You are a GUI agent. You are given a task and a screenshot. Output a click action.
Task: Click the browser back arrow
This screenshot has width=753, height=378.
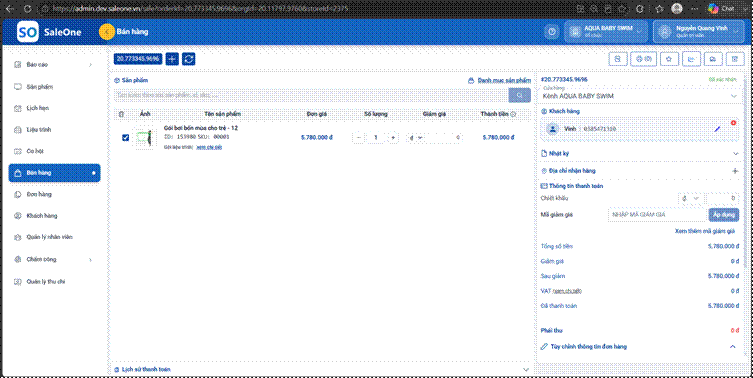pyautogui.click(x=11, y=9)
